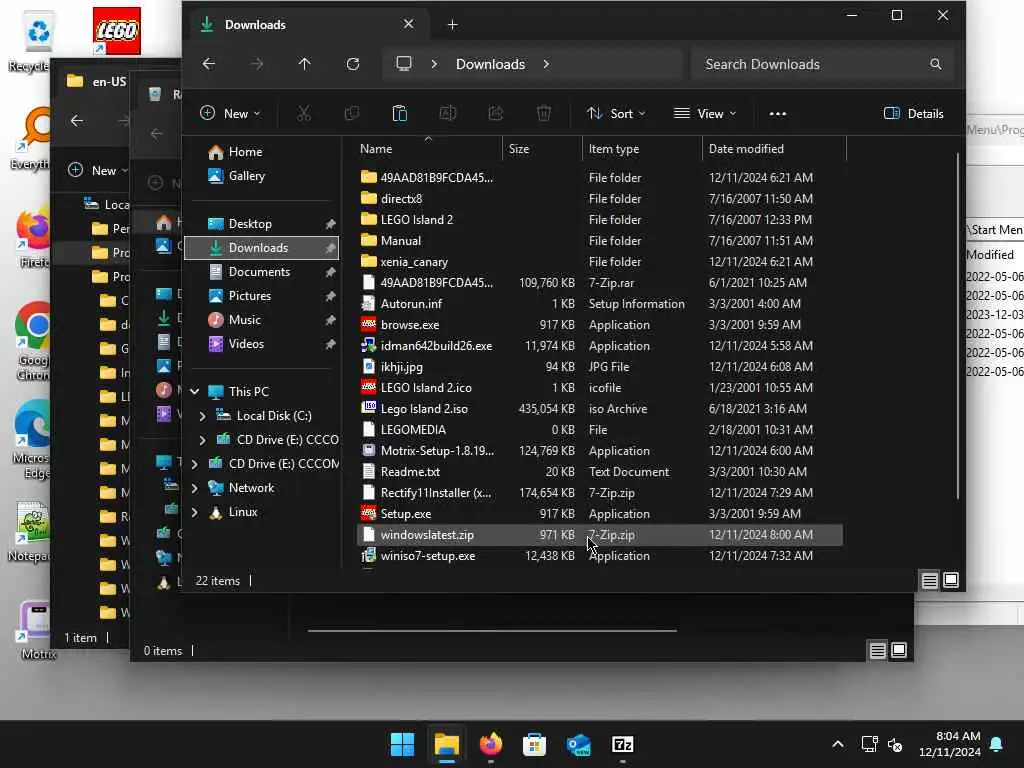Screen dimensions: 1024x768
Task: Show hidden system tray icons
Action: pos(838,744)
